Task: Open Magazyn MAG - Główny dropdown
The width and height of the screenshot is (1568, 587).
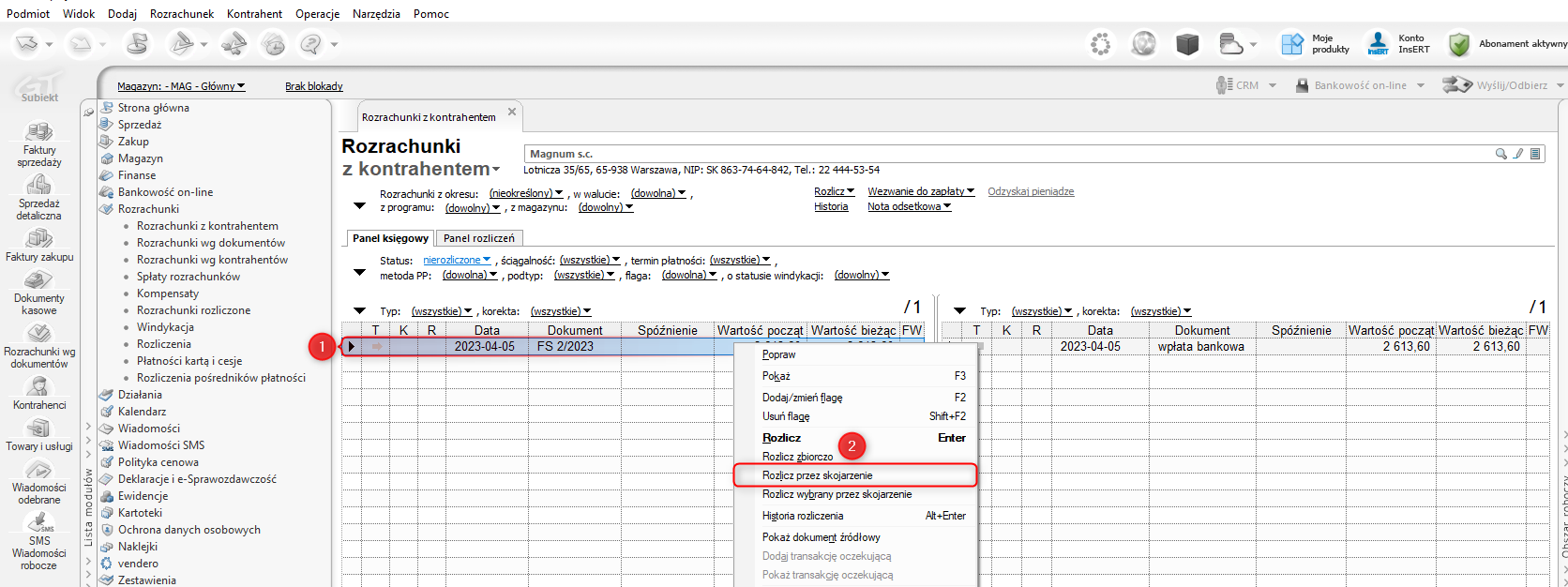Action: [x=181, y=86]
